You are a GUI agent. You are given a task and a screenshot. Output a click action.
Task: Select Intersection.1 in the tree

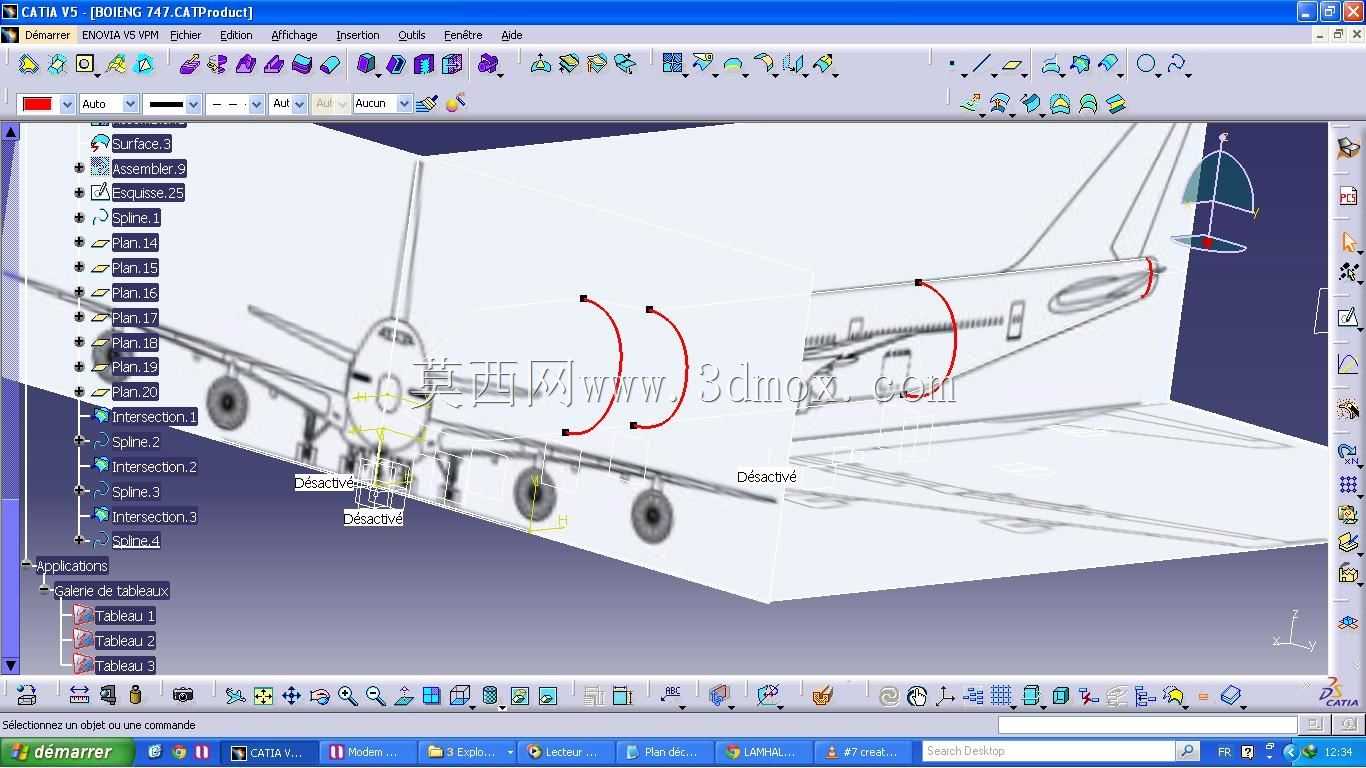click(154, 417)
